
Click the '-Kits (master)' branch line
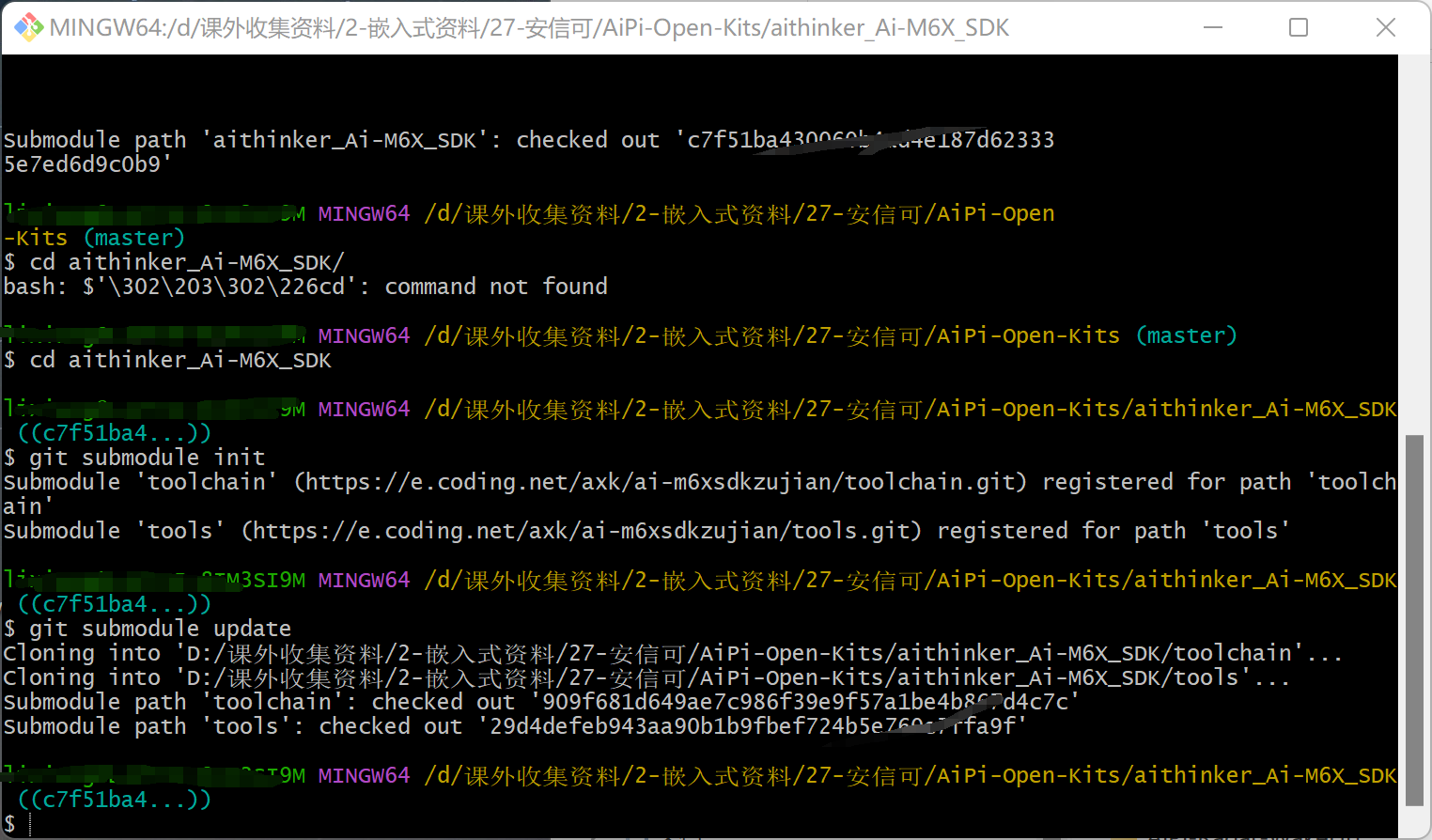[x=94, y=238]
